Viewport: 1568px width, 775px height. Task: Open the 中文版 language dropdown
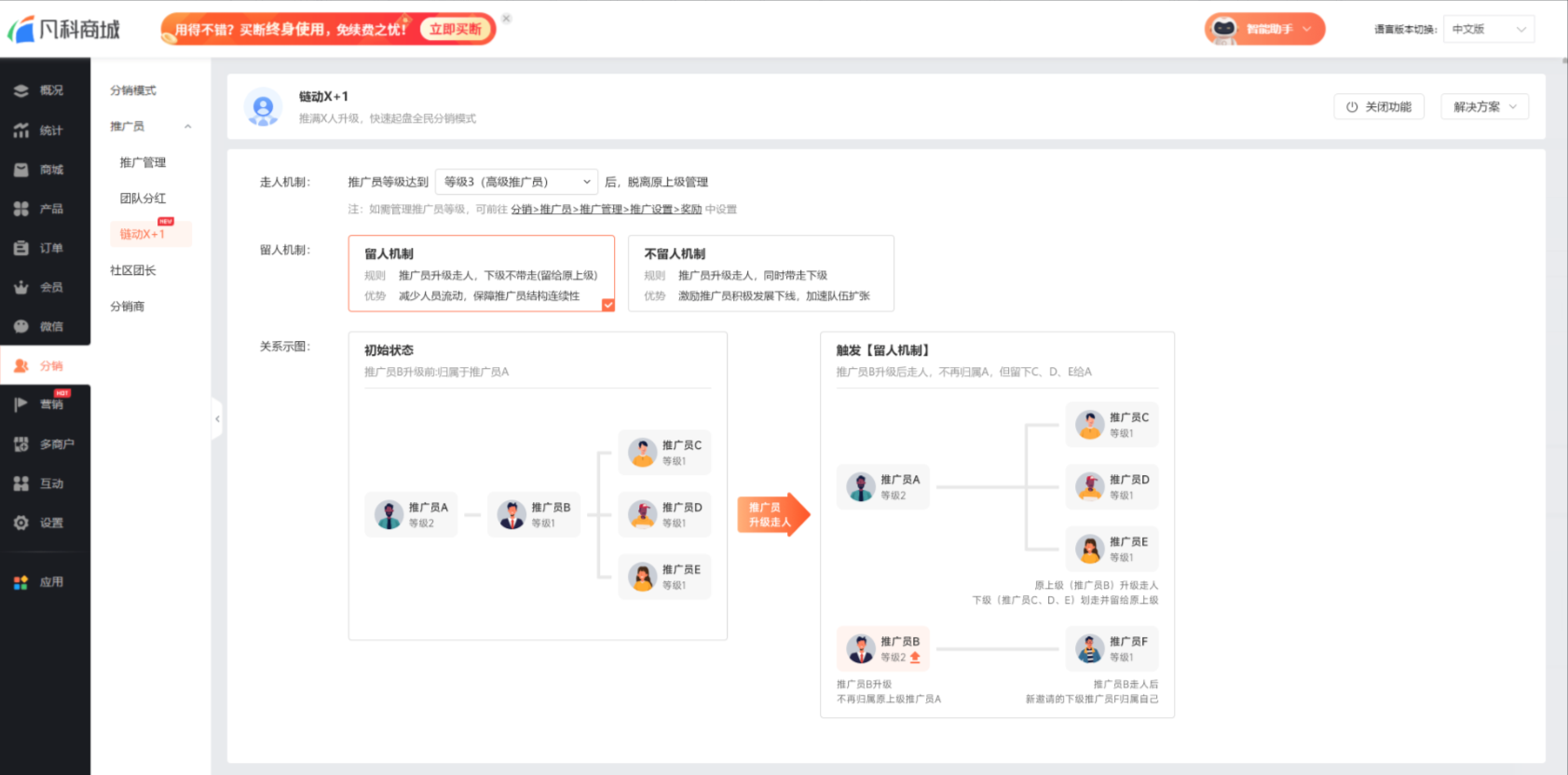pos(1489,29)
